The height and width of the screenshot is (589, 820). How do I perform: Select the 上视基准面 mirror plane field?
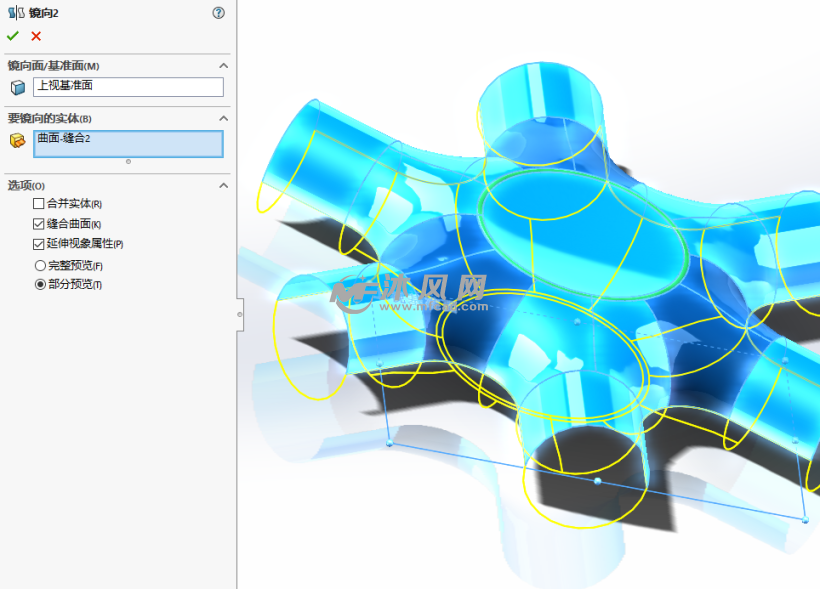128,87
